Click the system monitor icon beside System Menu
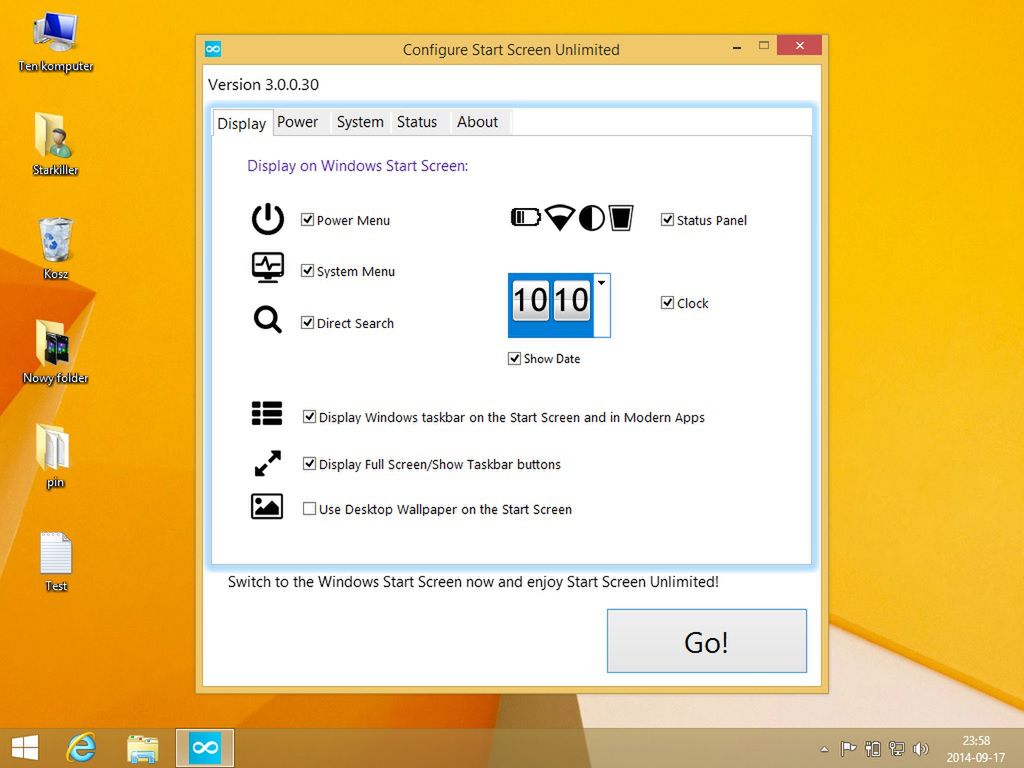Image resolution: width=1024 pixels, height=768 pixels. [268, 267]
